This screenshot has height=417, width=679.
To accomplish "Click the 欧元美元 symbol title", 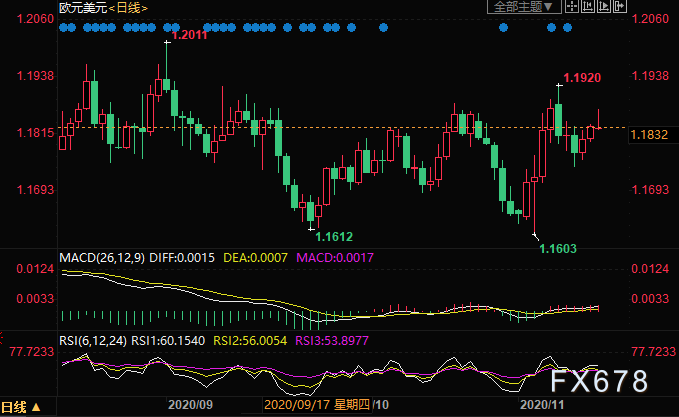I will click(83, 8).
